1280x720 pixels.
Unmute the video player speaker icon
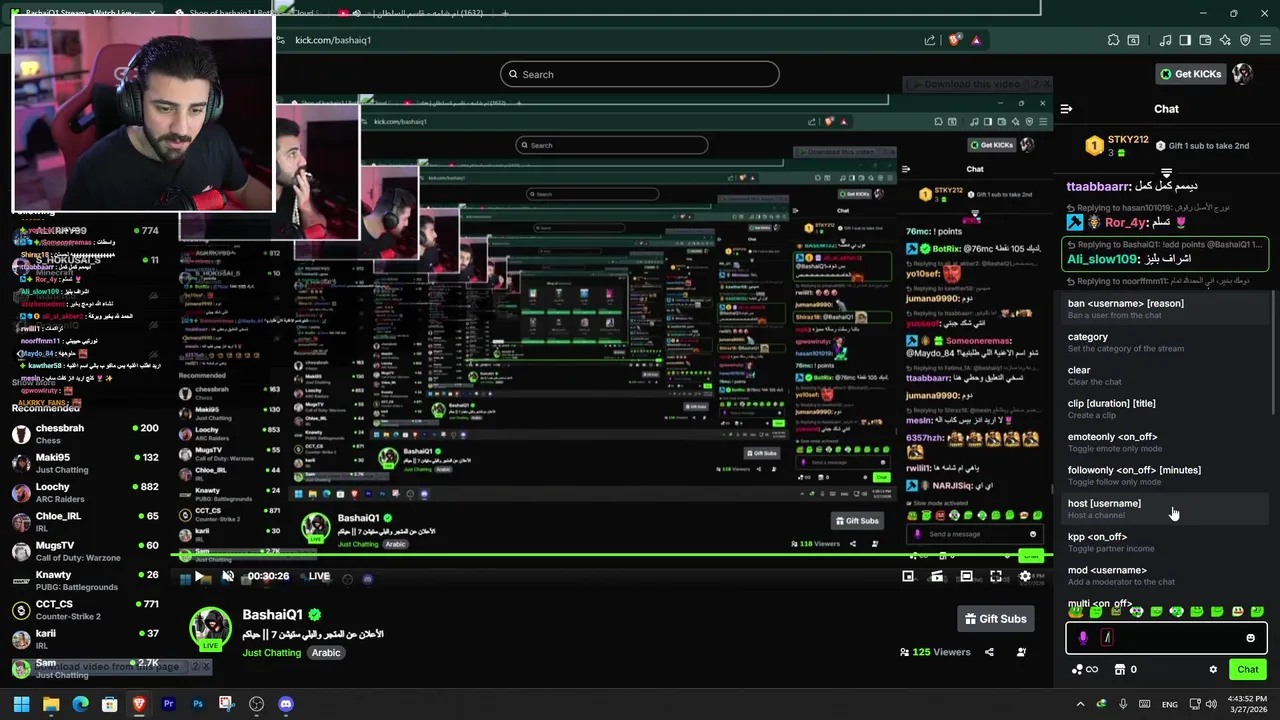click(x=228, y=576)
